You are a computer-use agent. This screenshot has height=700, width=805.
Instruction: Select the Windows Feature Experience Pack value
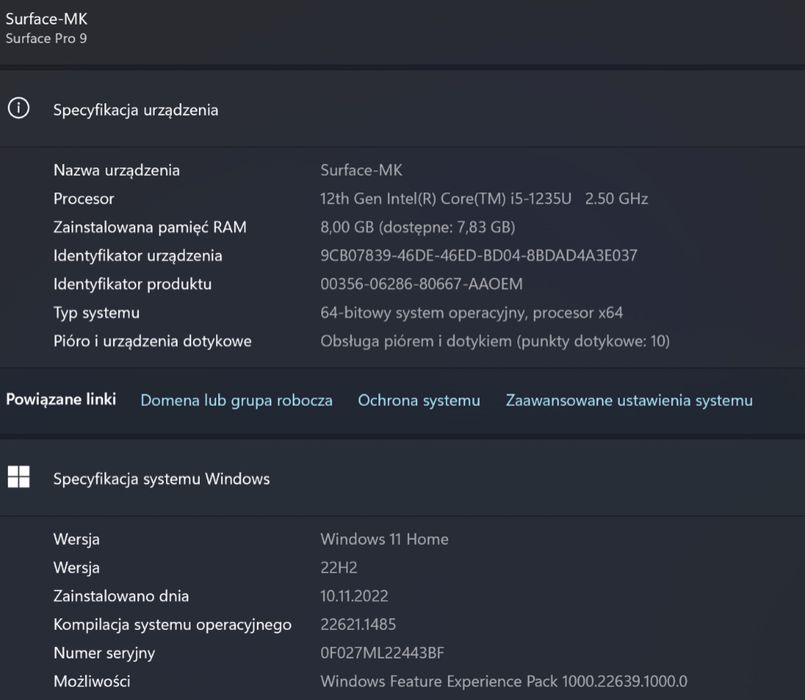click(504, 682)
